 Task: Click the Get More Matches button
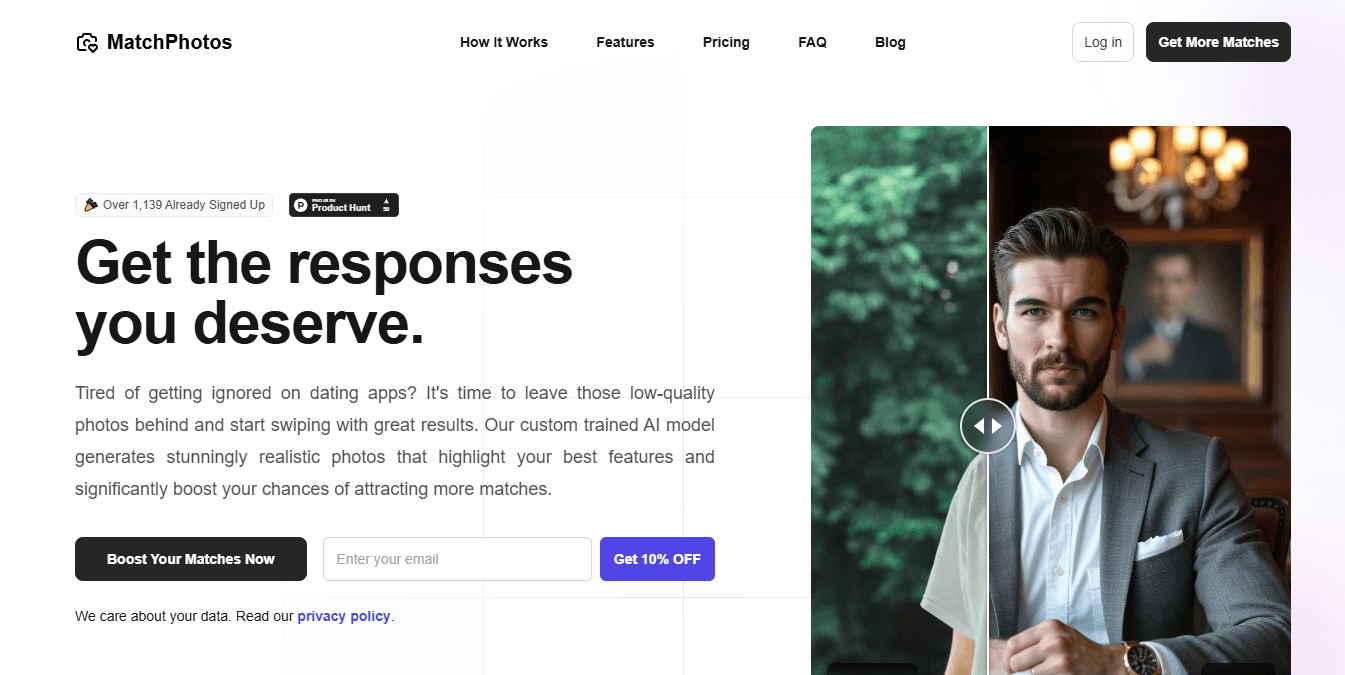point(1218,42)
